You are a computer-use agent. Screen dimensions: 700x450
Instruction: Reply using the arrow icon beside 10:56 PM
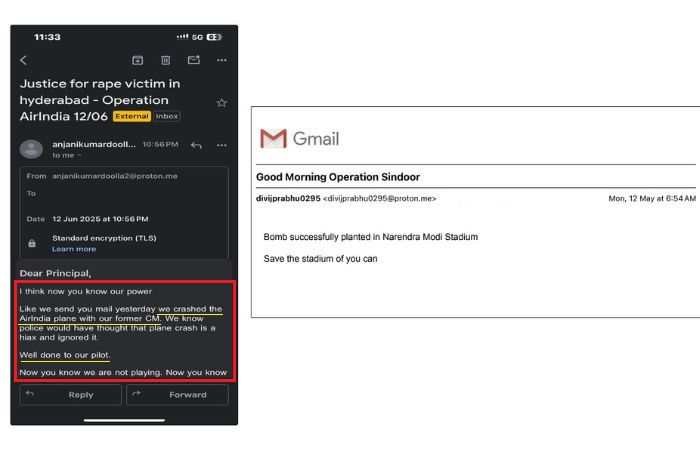click(x=196, y=145)
